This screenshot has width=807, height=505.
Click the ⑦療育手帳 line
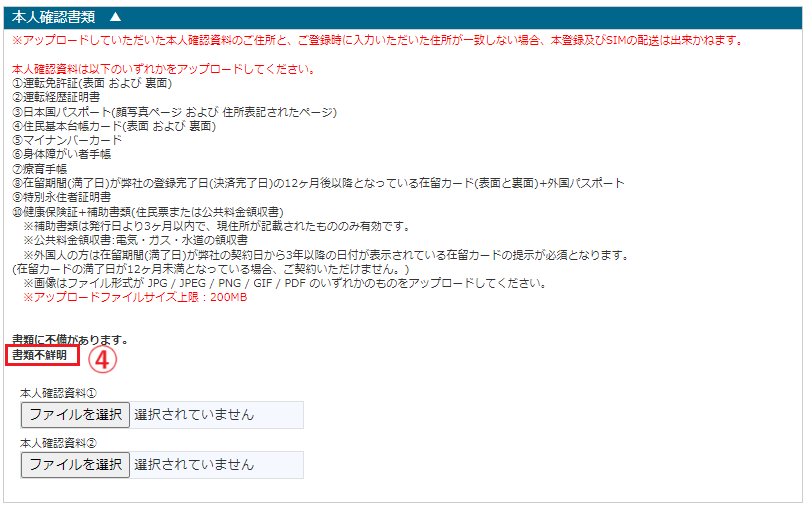40,169
